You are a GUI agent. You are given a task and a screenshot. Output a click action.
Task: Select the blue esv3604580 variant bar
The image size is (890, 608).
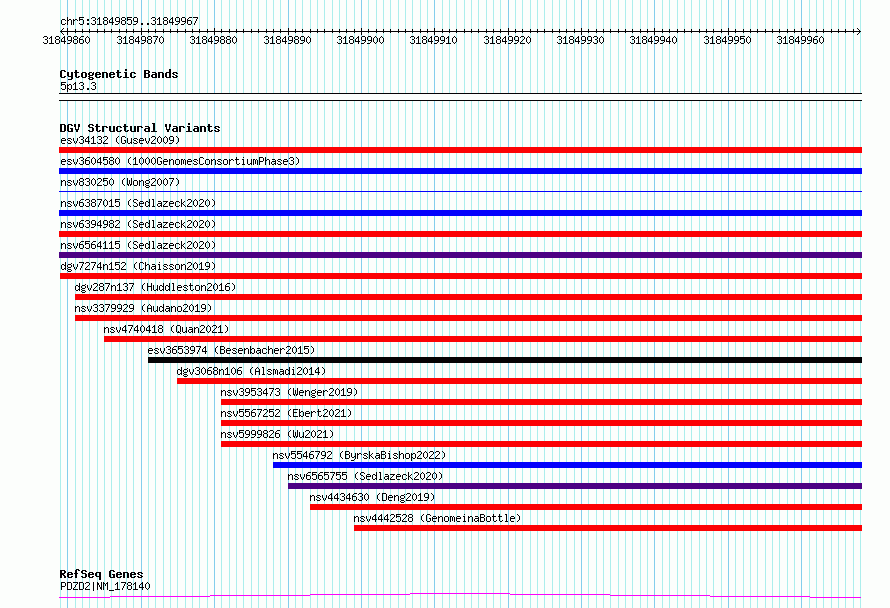pyautogui.click(x=460, y=171)
